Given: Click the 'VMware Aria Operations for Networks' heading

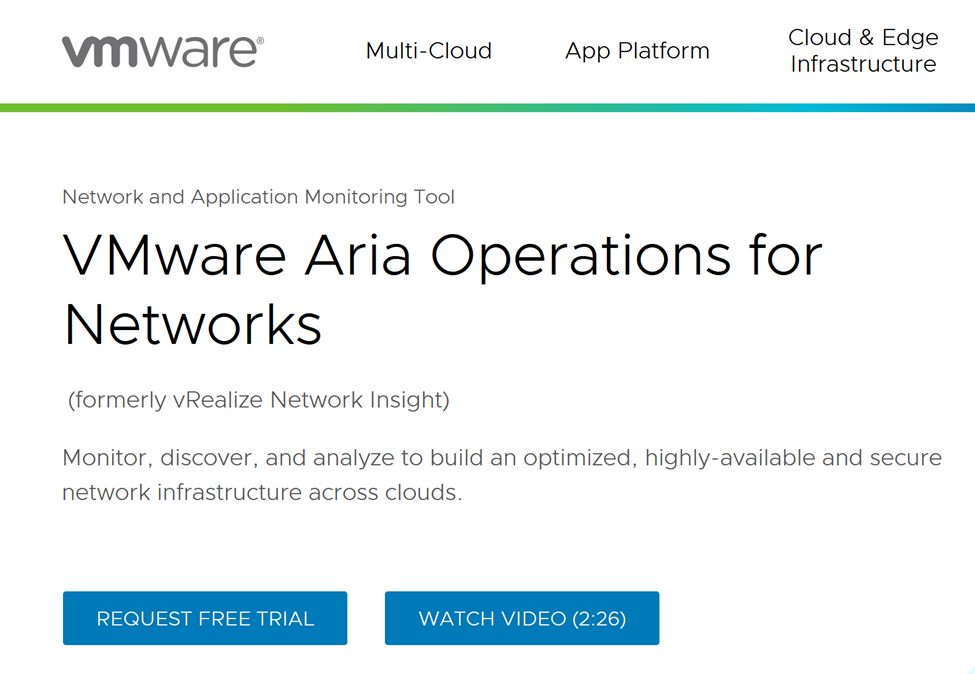Looking at the screenshot, I should point(442,290).
